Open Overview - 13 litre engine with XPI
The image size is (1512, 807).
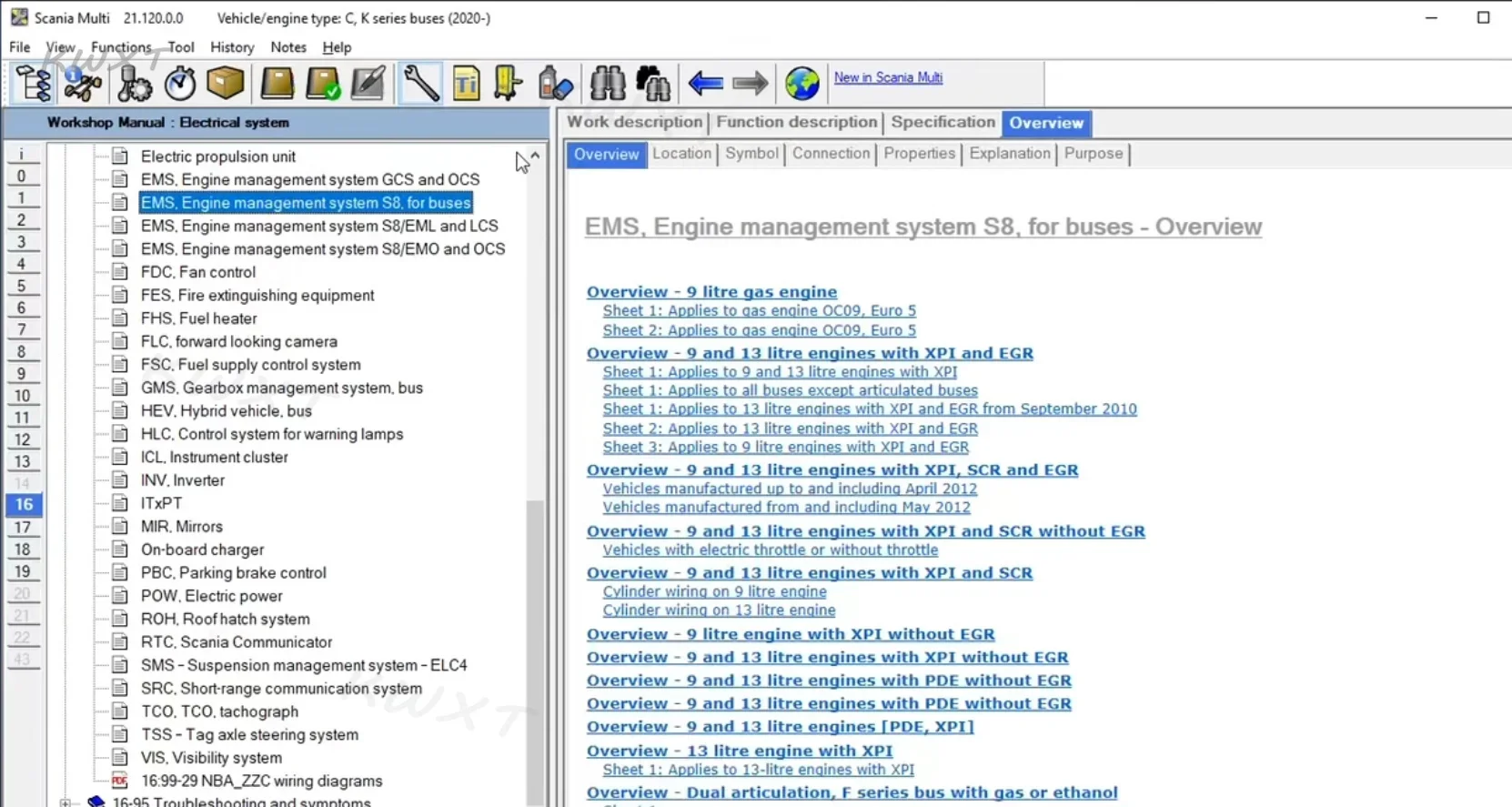tap(740, 751)
